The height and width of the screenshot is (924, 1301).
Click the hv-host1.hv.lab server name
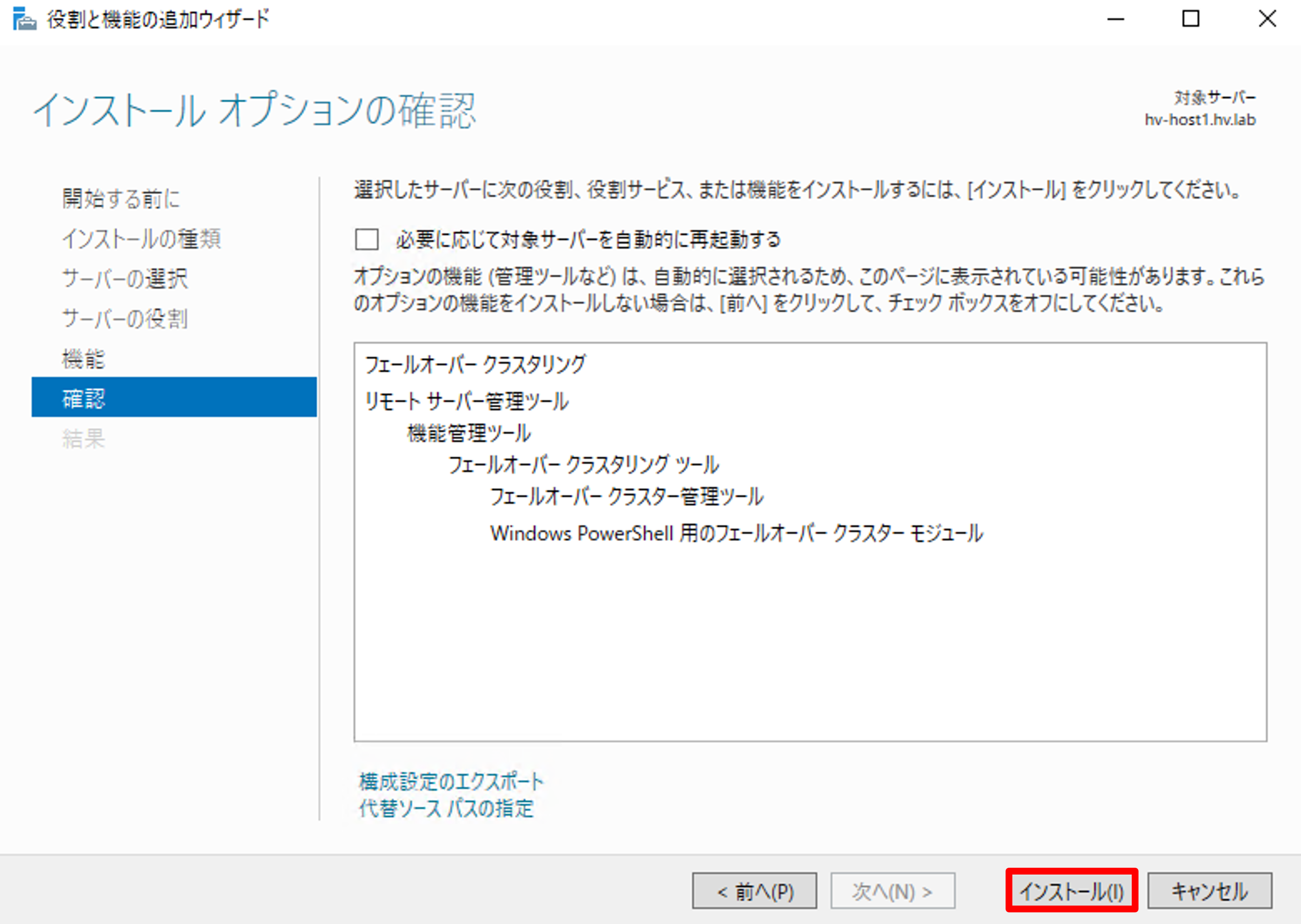1200,119
